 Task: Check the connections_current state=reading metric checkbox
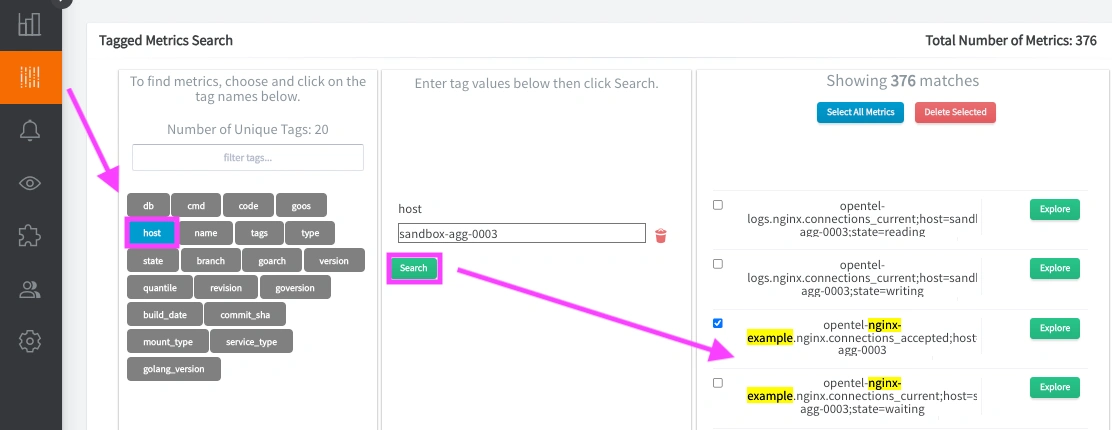click(x=718, y=205)
